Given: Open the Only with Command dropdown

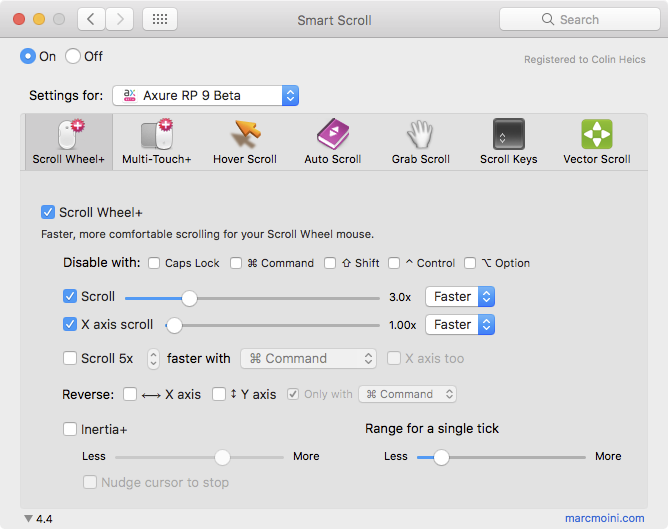Looking at the screenshot, I should click(408, 394).
